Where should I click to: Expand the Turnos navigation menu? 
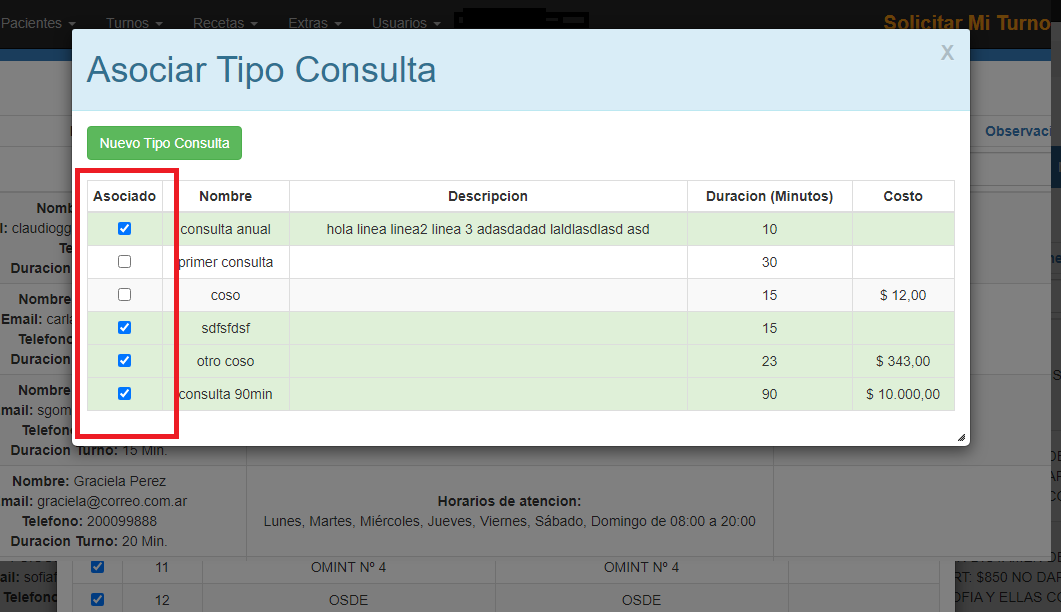[134, 22]
